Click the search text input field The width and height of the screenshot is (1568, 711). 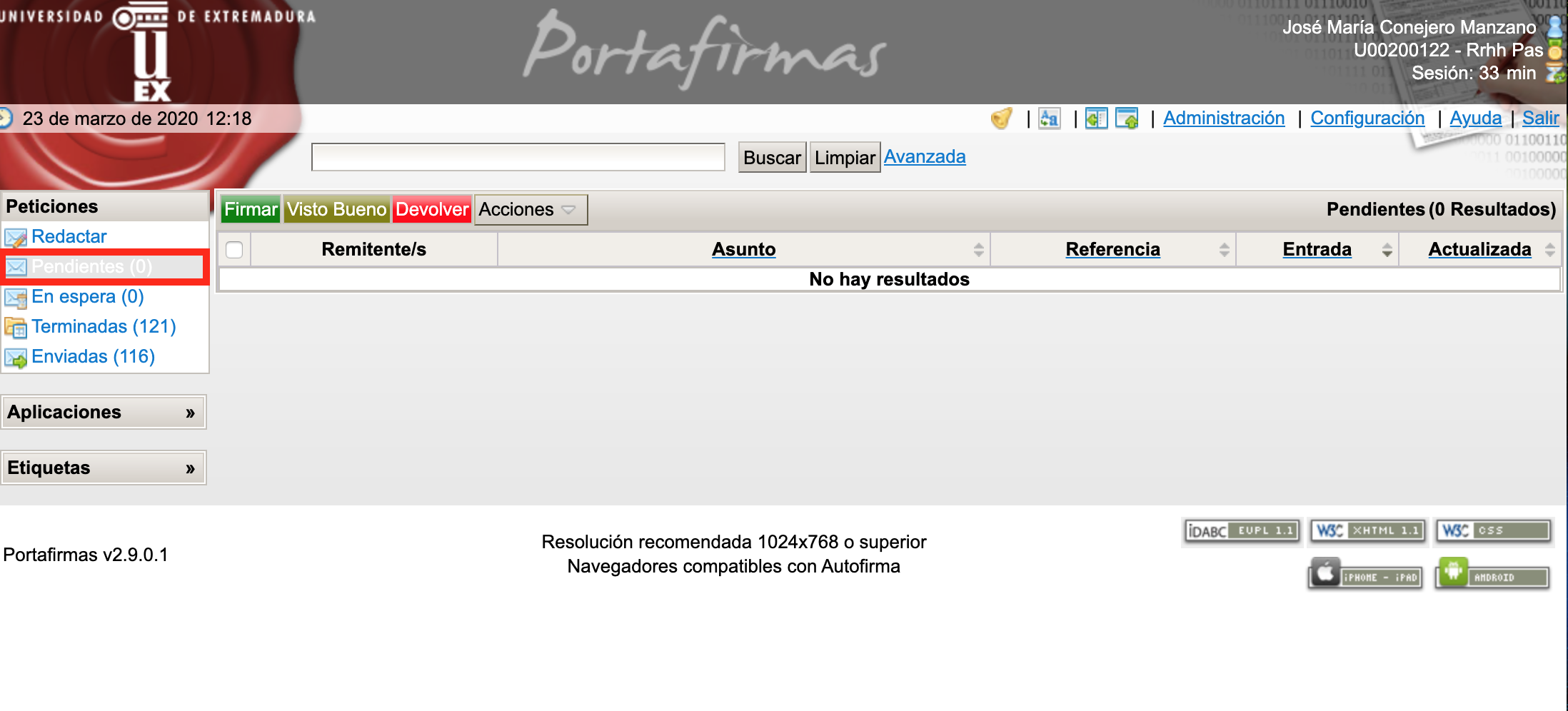point(518,158)
